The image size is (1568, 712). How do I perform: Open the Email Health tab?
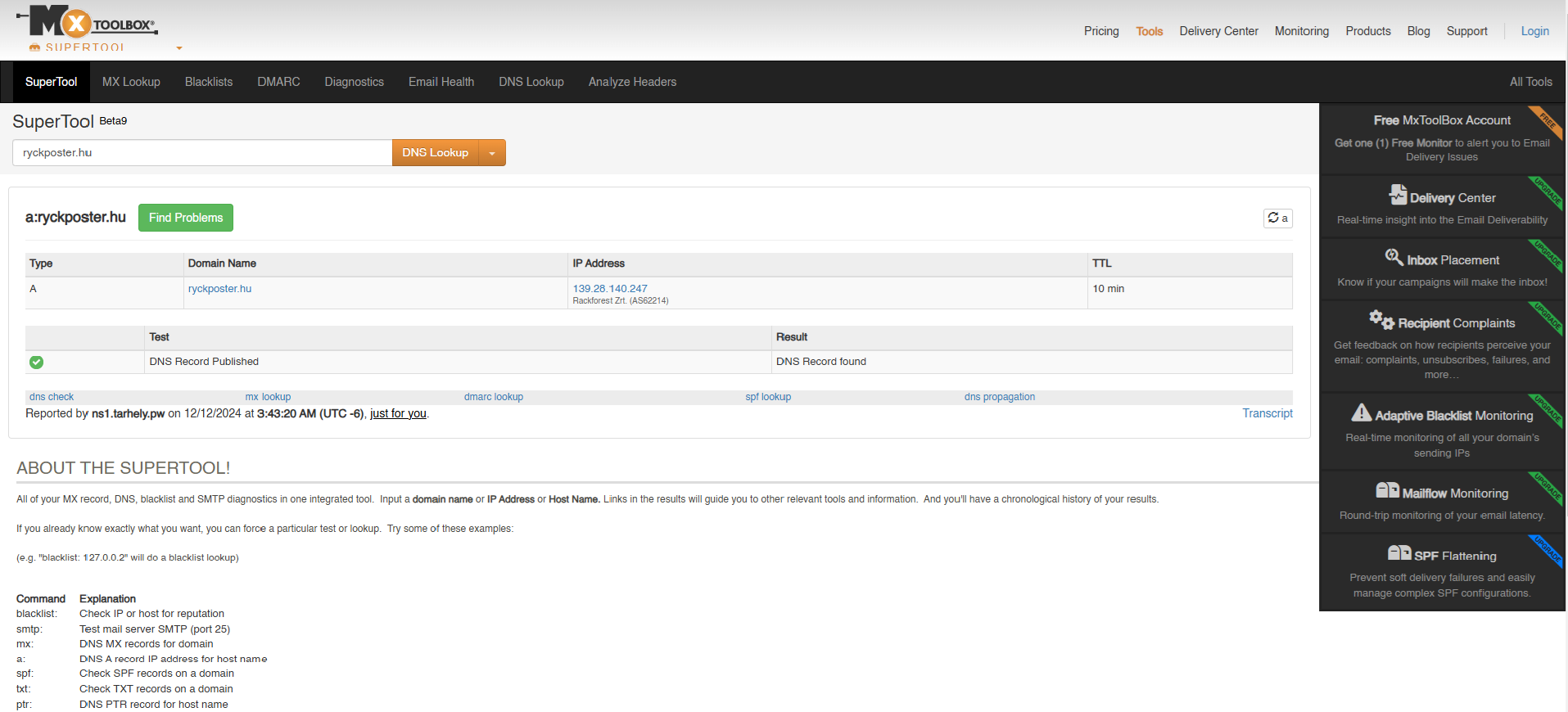(441, 82)
